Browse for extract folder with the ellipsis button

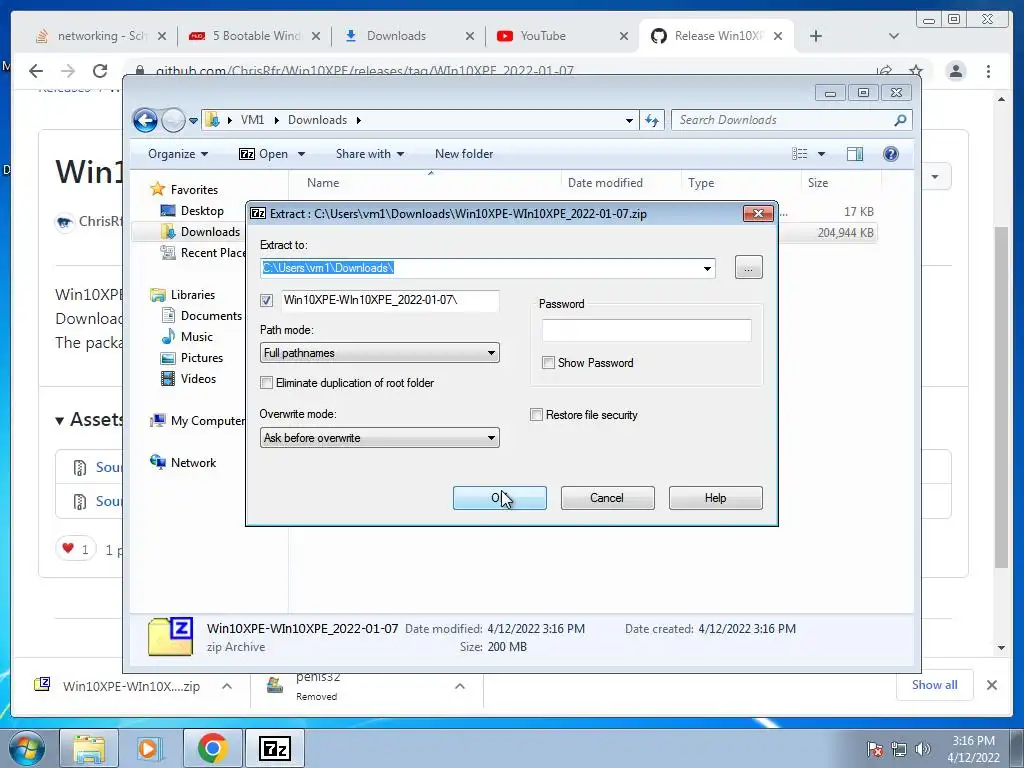coord(748,268)
